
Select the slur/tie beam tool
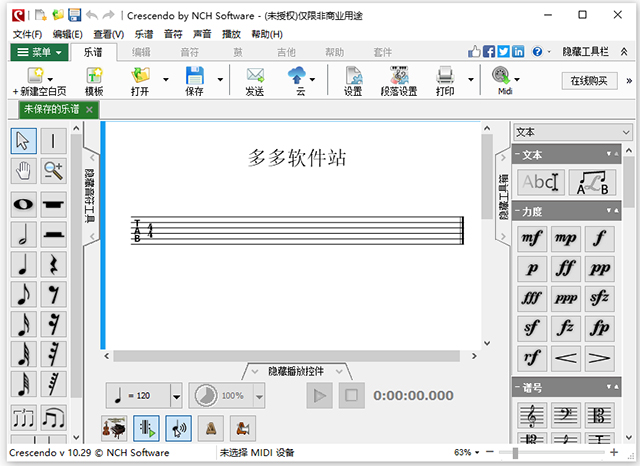point(53,418)
